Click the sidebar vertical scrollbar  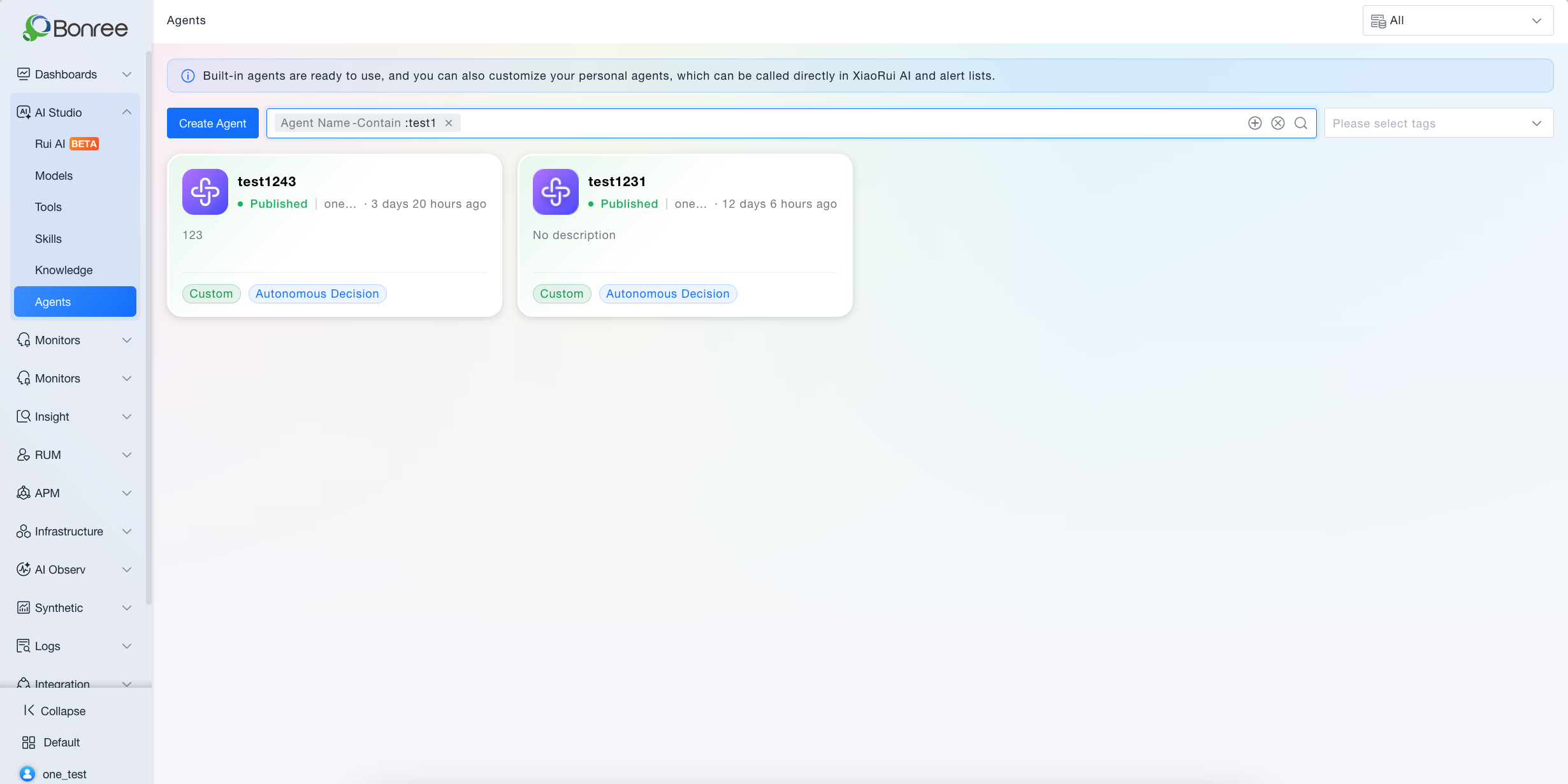(149, 328)
